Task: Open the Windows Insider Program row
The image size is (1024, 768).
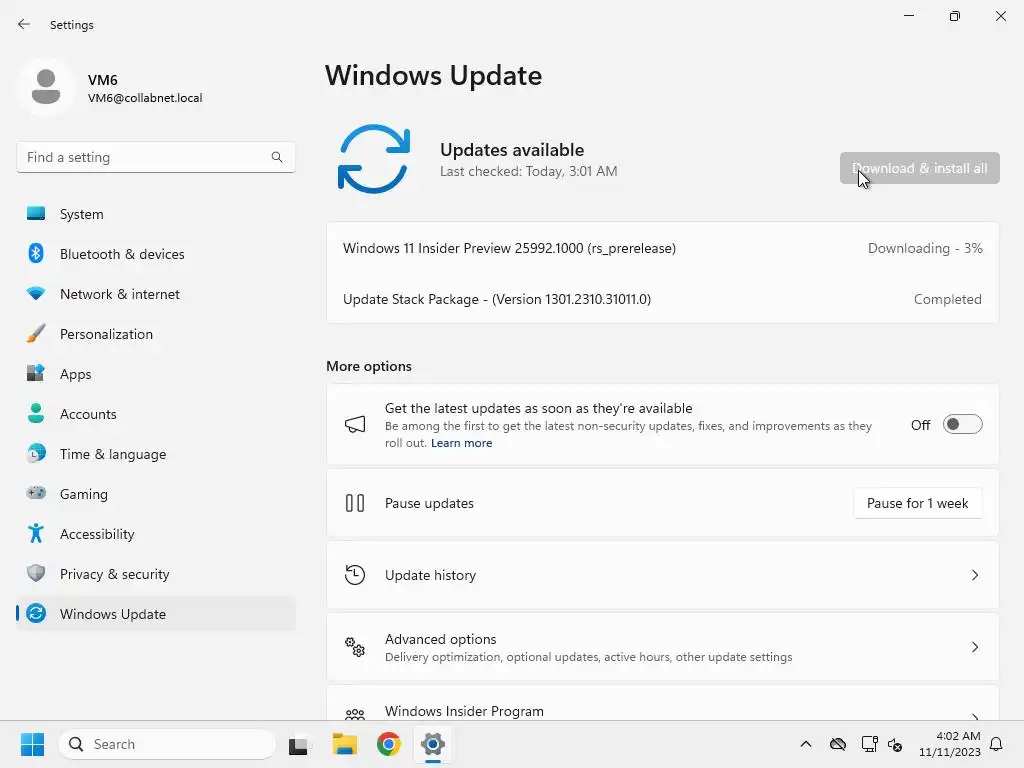Action: pyautogui.click(x=662, y=704)
